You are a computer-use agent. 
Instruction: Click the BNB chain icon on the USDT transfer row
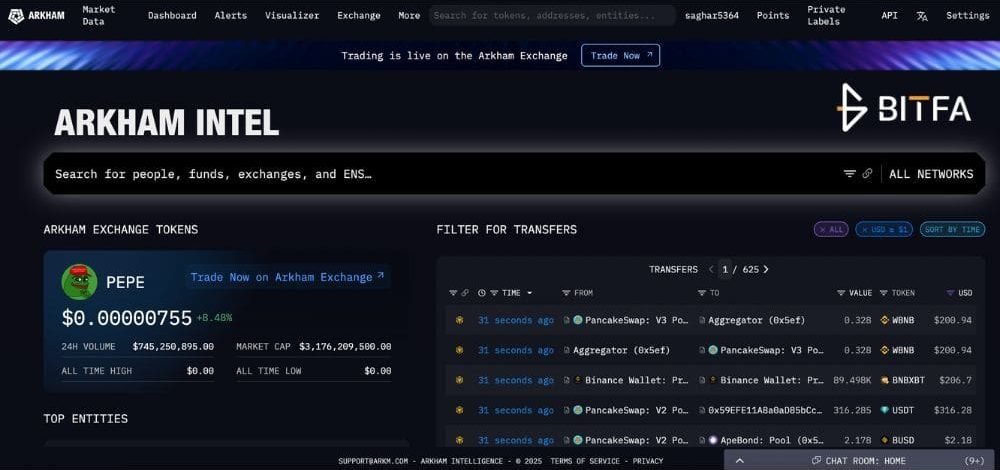(x=459, y=410)
